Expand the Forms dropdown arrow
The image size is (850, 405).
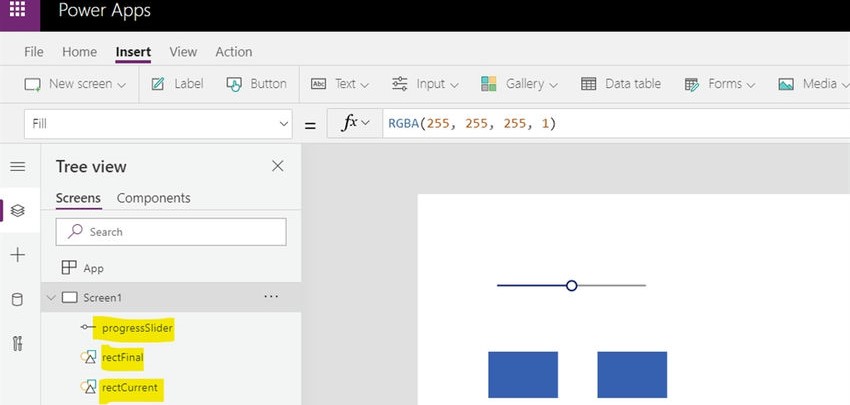pyautogui.click(x=751, y=85)
